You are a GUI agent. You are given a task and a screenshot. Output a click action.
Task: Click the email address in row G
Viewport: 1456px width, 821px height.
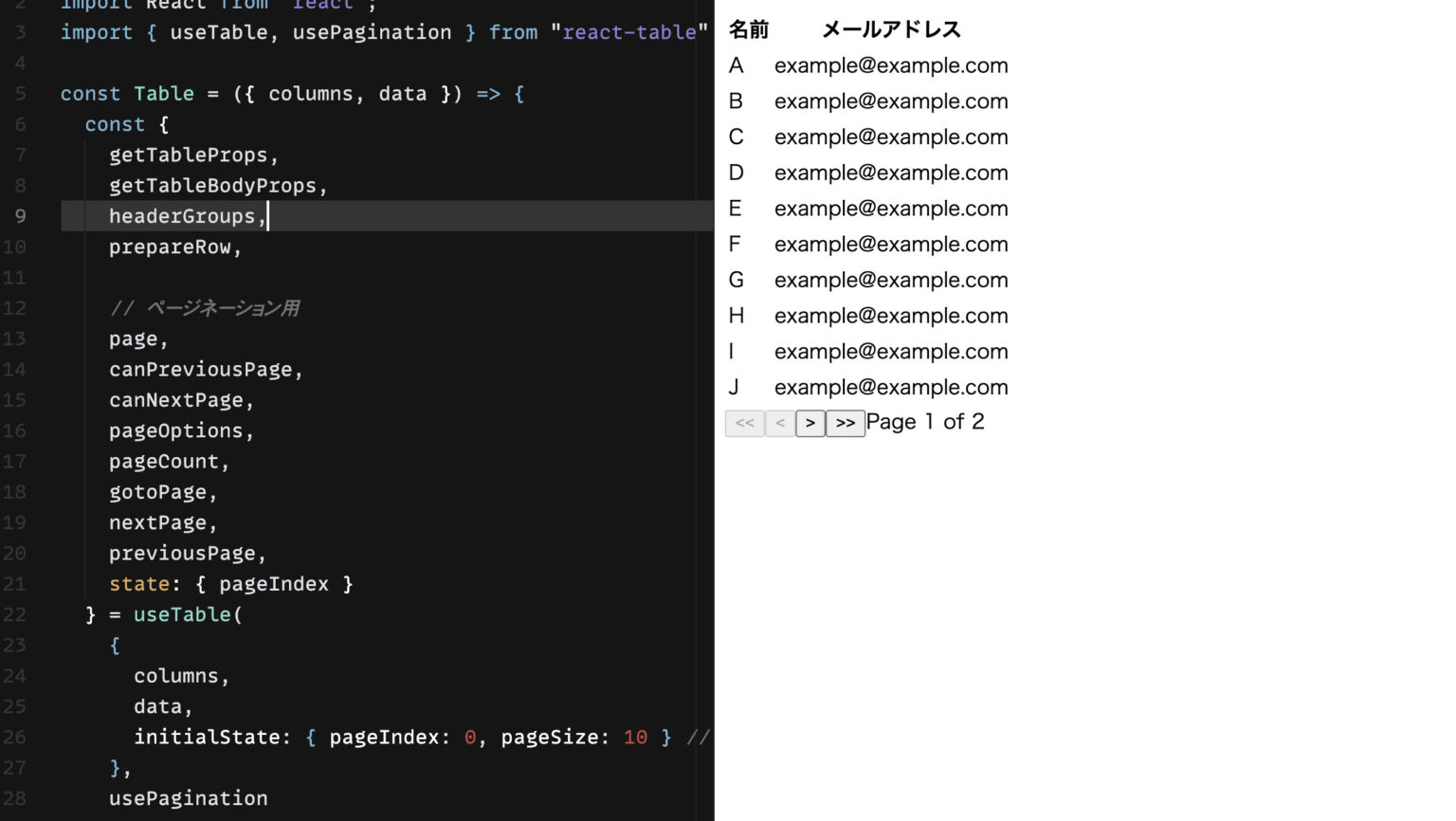[891, 280]
